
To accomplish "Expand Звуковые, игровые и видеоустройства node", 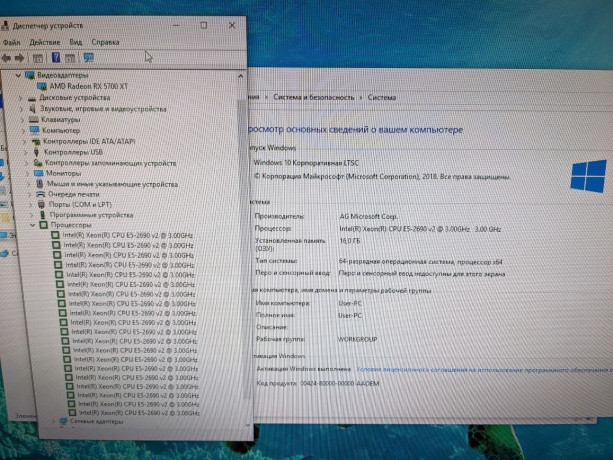I will tap(22, 109).
